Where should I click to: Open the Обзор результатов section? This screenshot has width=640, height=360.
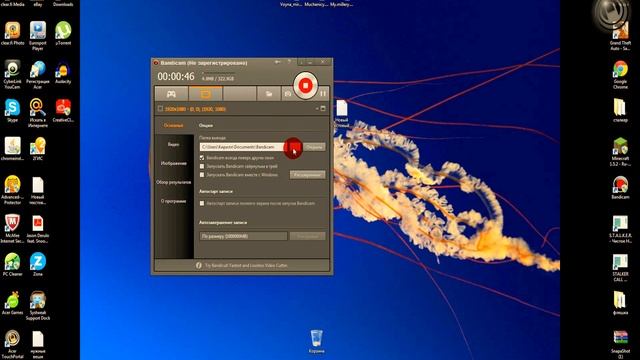click(x=173, y=182)
